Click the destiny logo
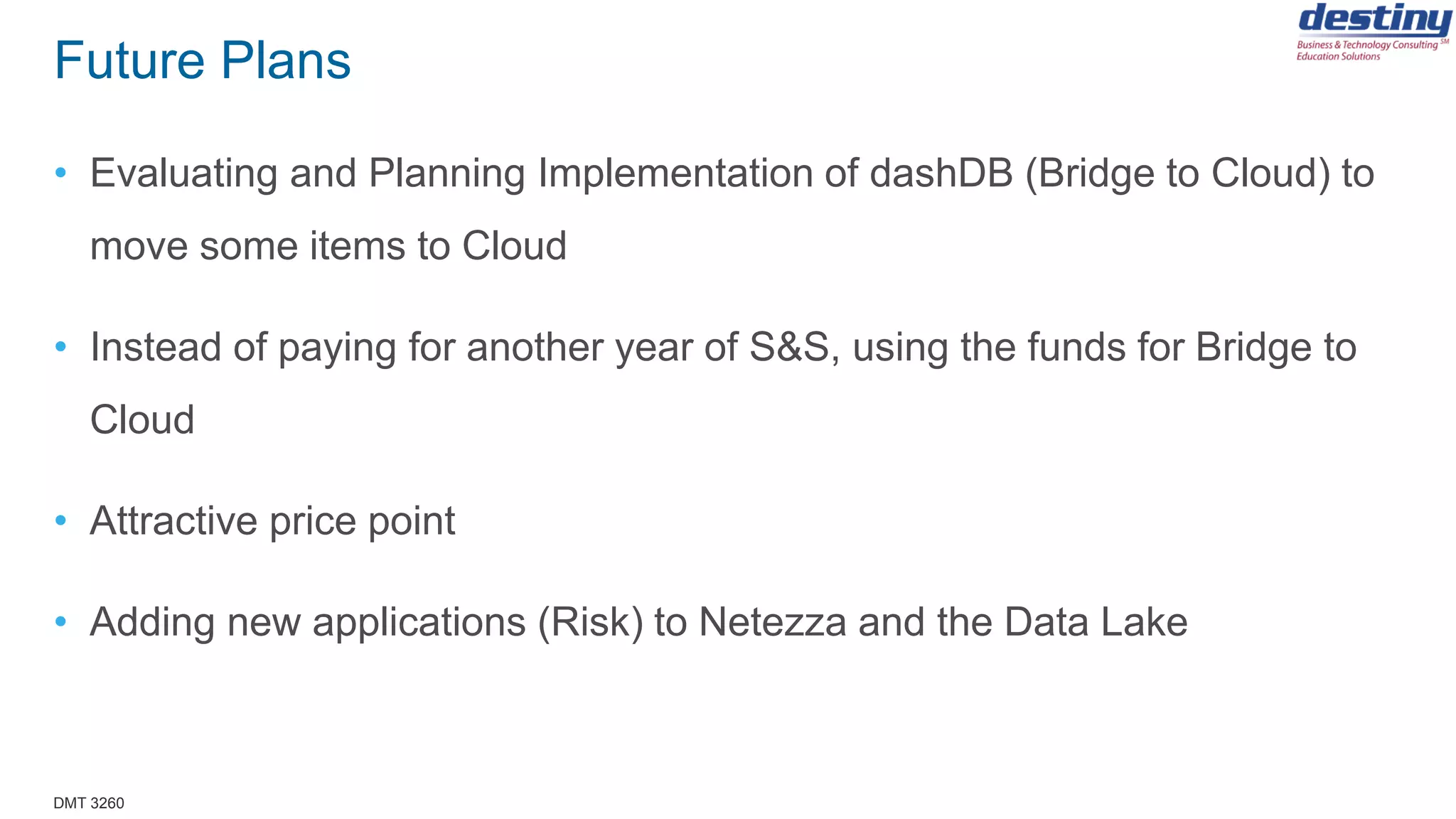This screenshot has height=819, width=1456. [x=1374, y=20]
